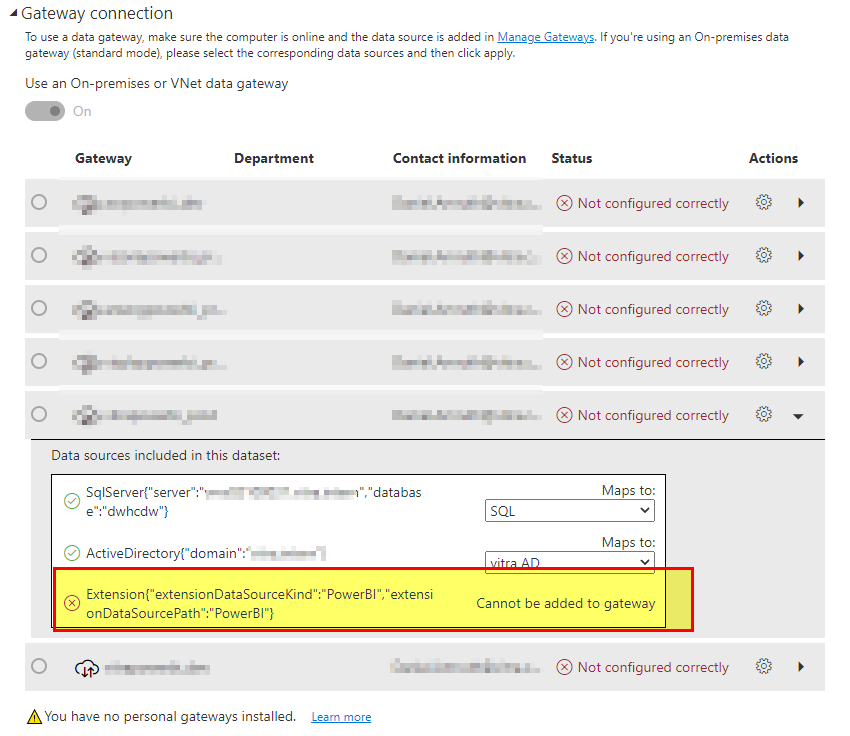This screenshot has width=850, height=736.
Task: Click the error status icon in the cloud gateway row
Action: (564, 667)
